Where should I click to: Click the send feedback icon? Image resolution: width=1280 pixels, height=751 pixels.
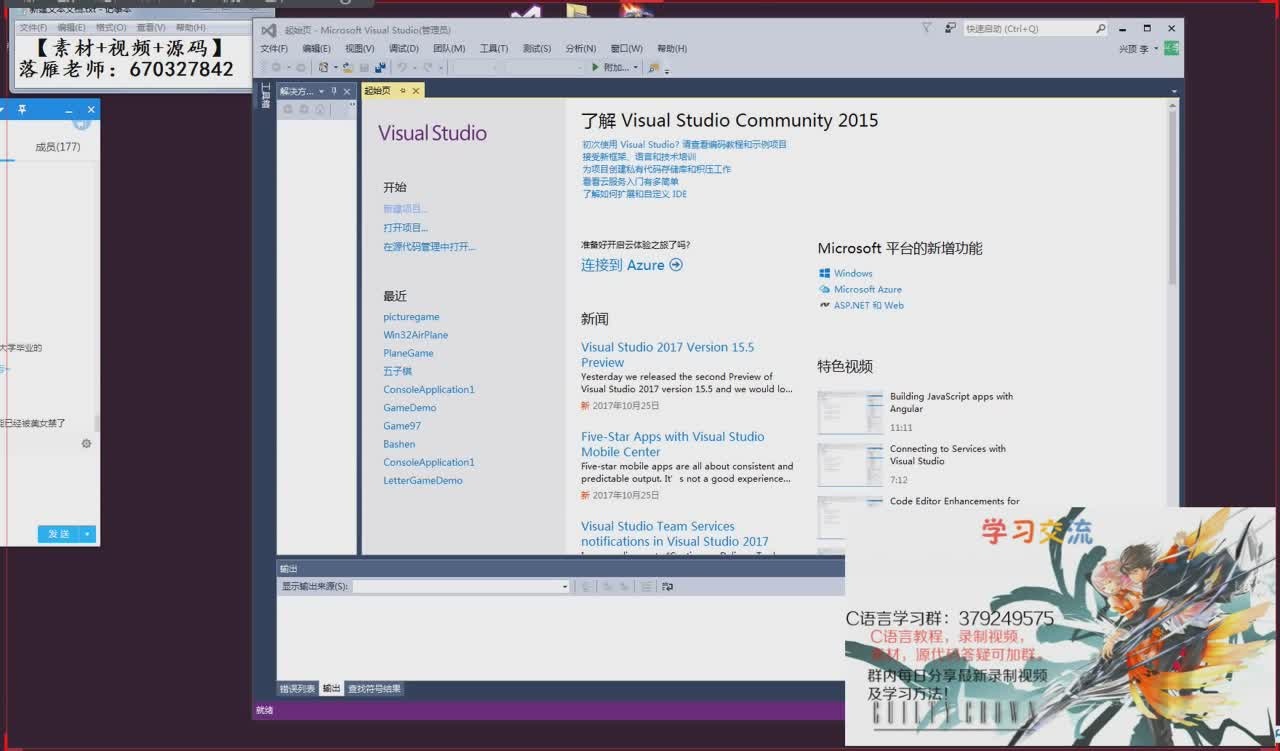click(950, 28)
